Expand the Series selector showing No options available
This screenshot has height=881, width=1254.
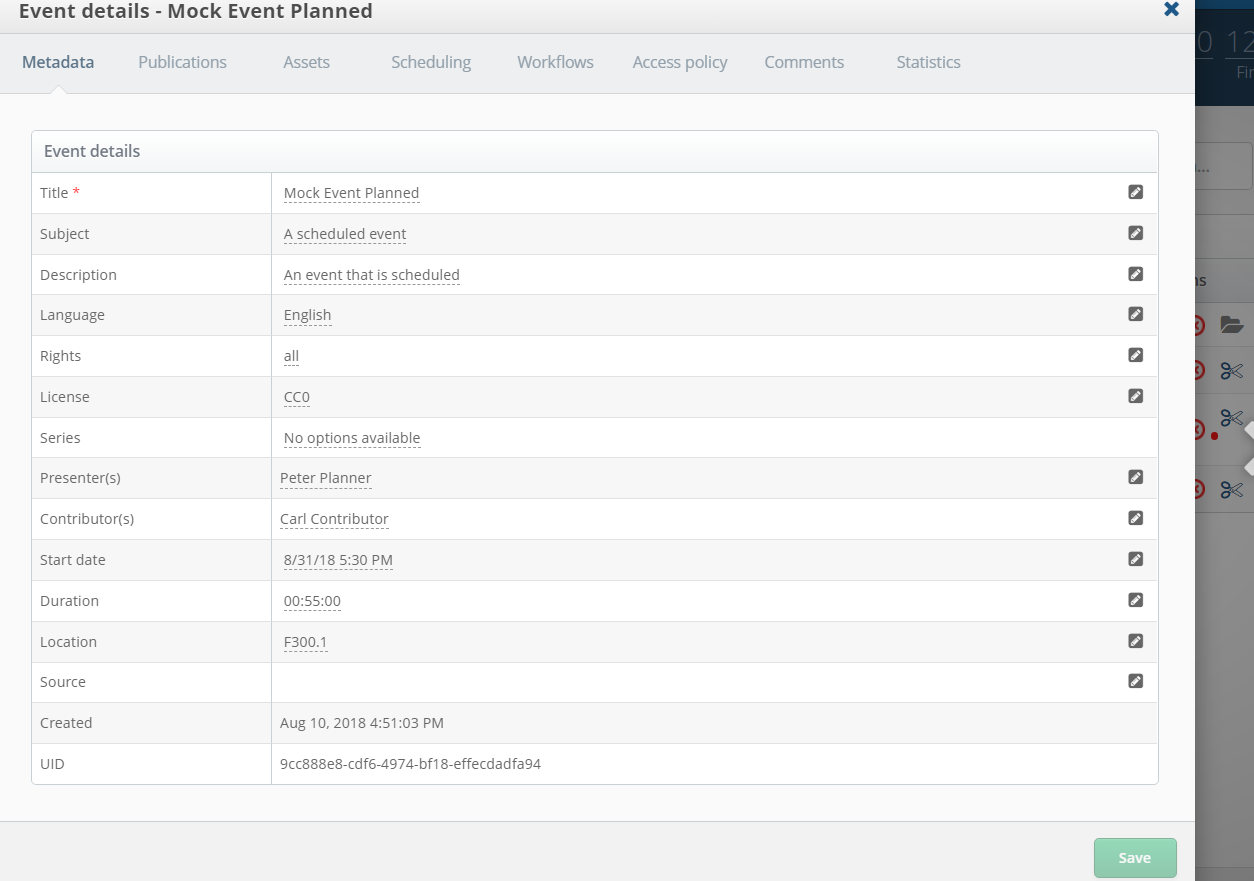click(351, 437)
